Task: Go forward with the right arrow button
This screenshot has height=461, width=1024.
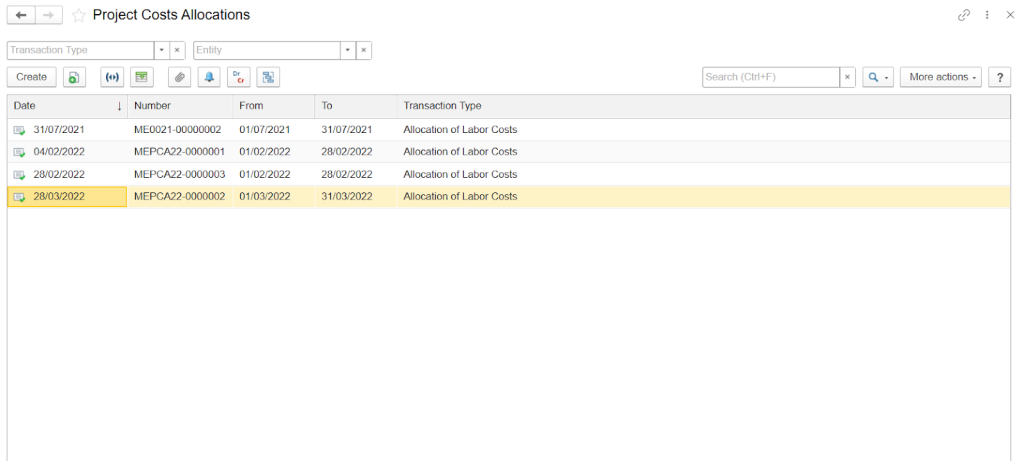Action: pos(48,15)
